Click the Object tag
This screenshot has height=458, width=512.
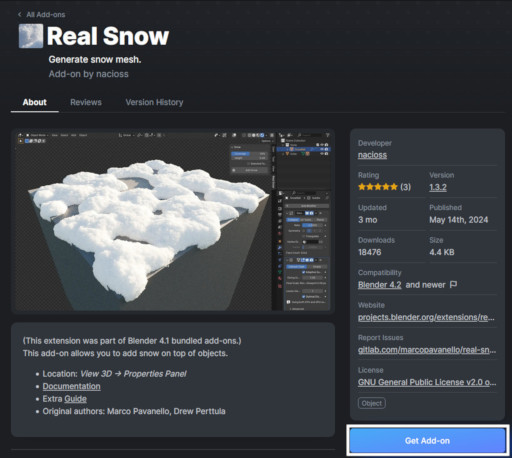point(372,403)
